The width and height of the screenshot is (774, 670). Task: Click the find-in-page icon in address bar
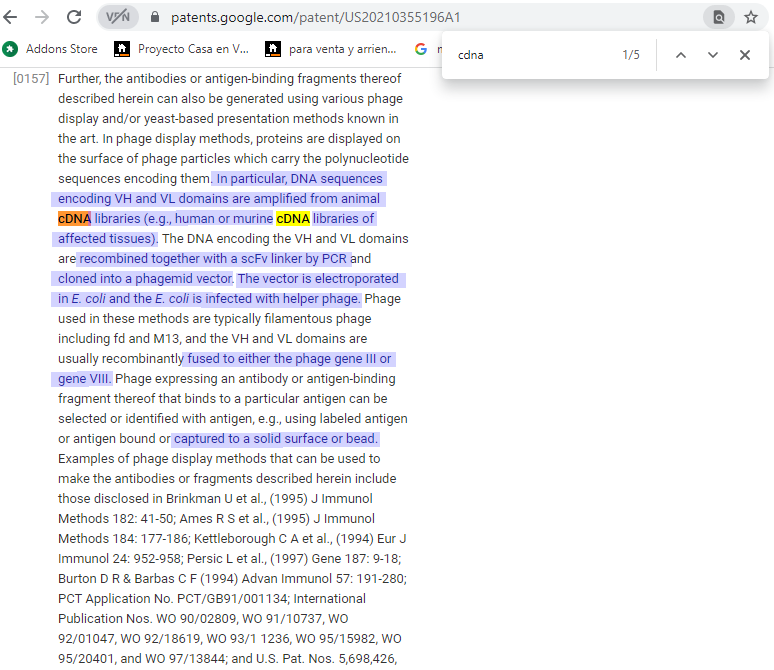pyautogui.click(x=717, y=17)
